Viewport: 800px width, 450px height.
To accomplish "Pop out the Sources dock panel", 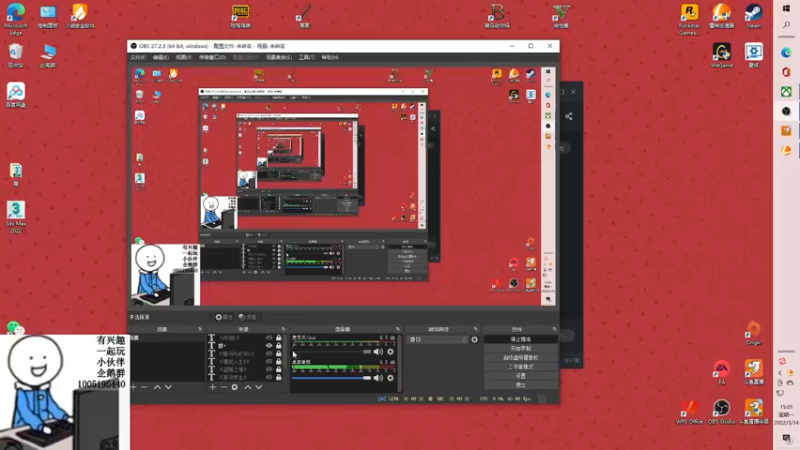I will pos(283,329).
